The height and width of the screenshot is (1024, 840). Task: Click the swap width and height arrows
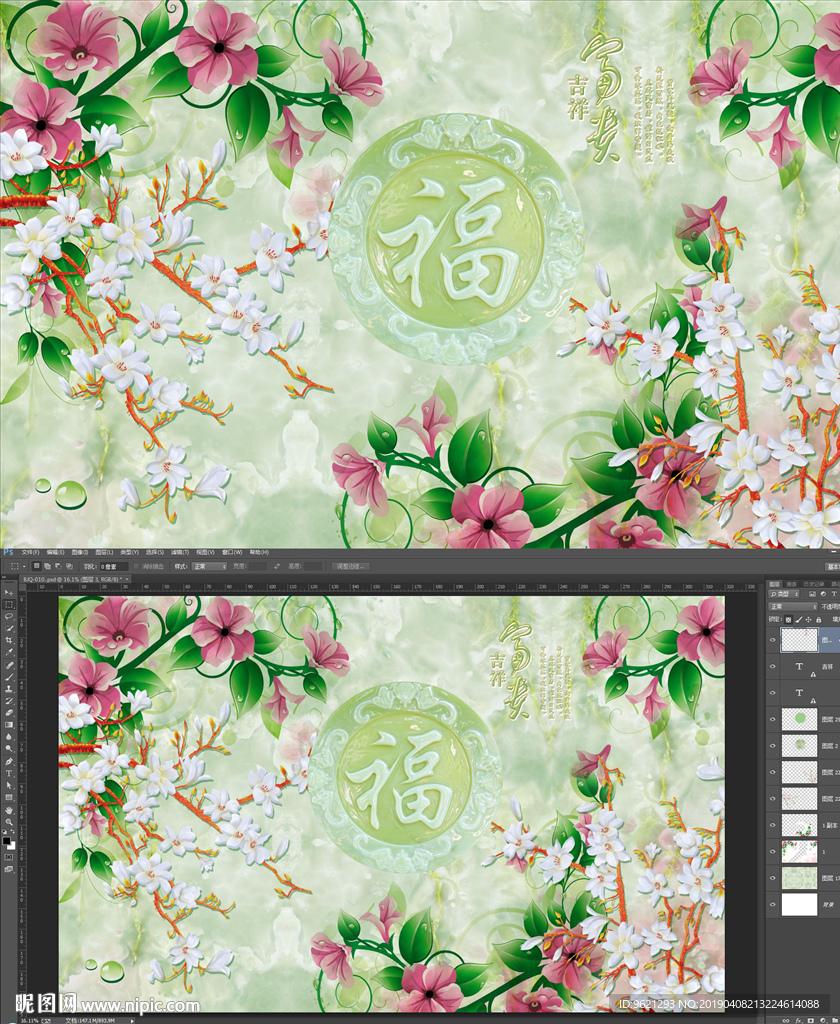click(277, 566)
